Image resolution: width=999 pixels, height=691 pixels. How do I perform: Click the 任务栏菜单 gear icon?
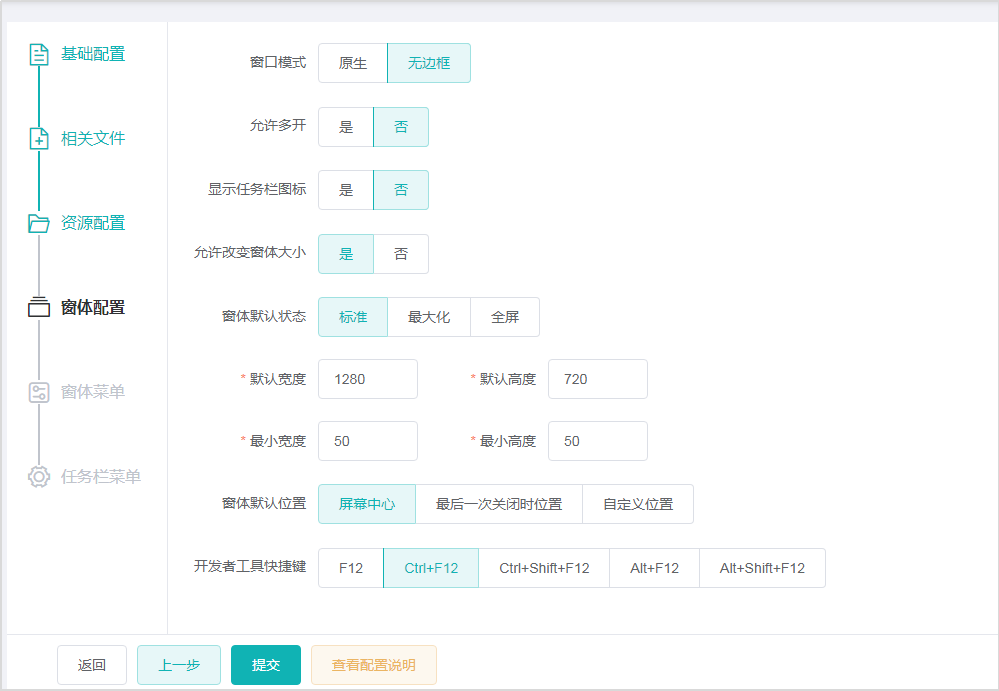coord(39,476)
